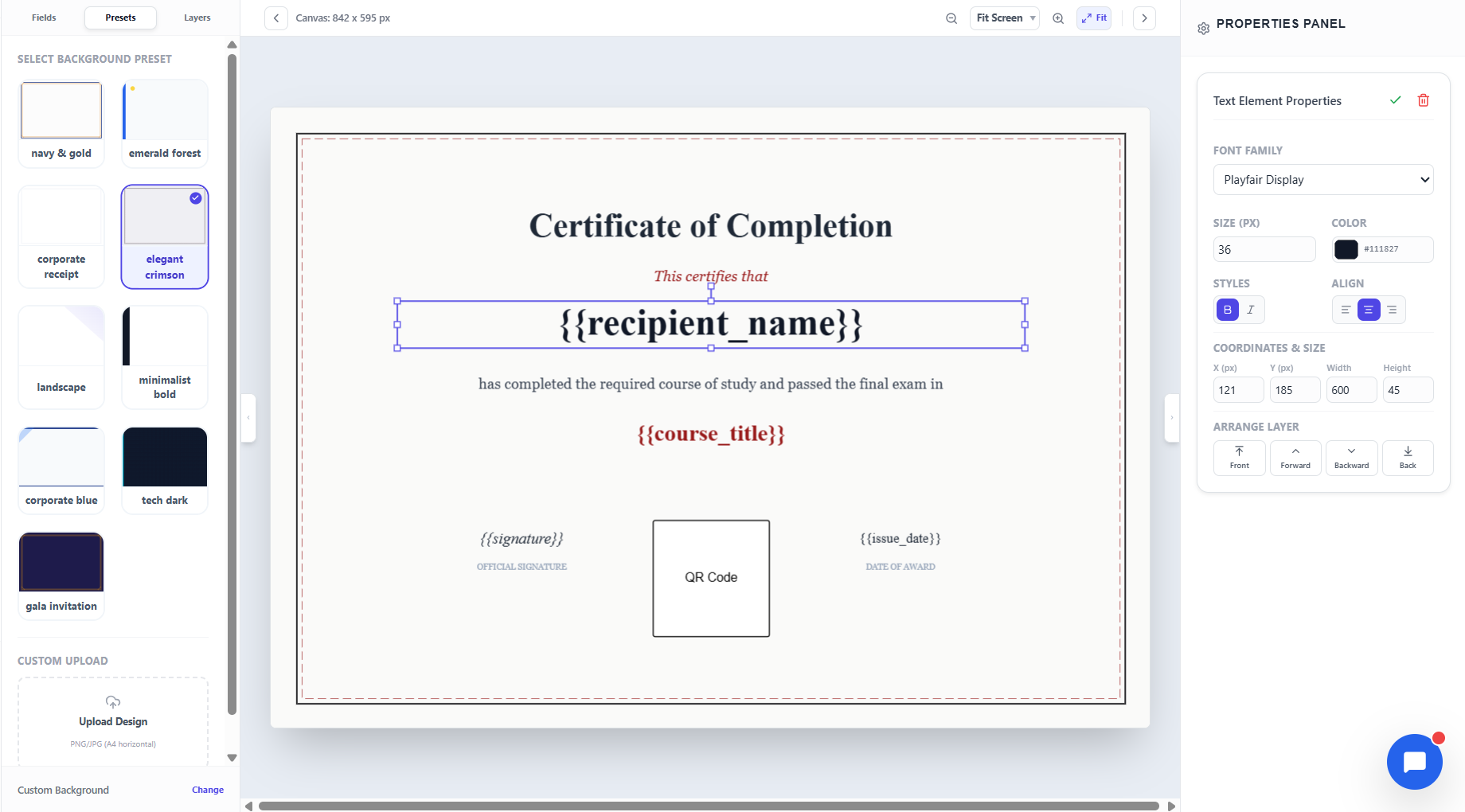The width and height of the screenshot is (1465, 812).
Task: Open the text color swatch
Action: click(x=1346, y=249)
